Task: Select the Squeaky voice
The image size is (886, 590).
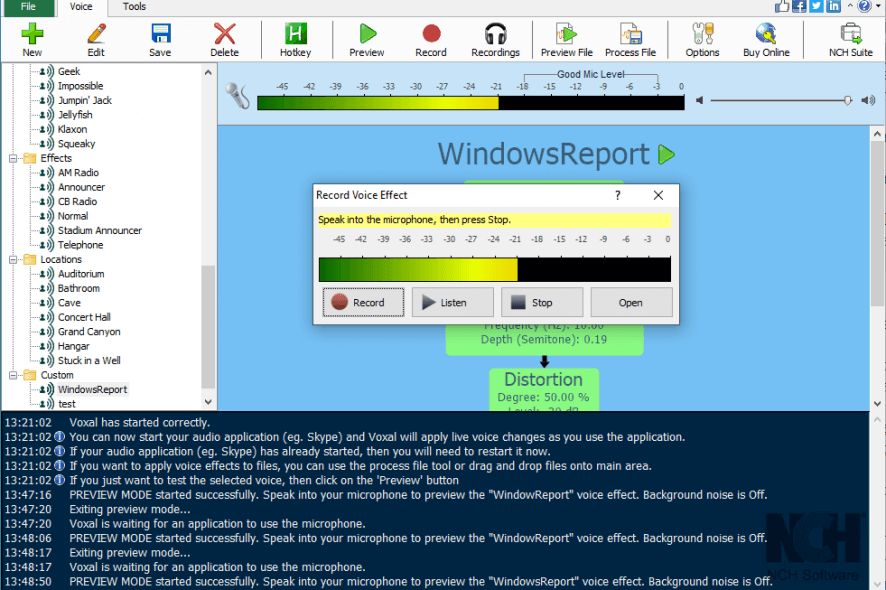Action: click(76, 144)
